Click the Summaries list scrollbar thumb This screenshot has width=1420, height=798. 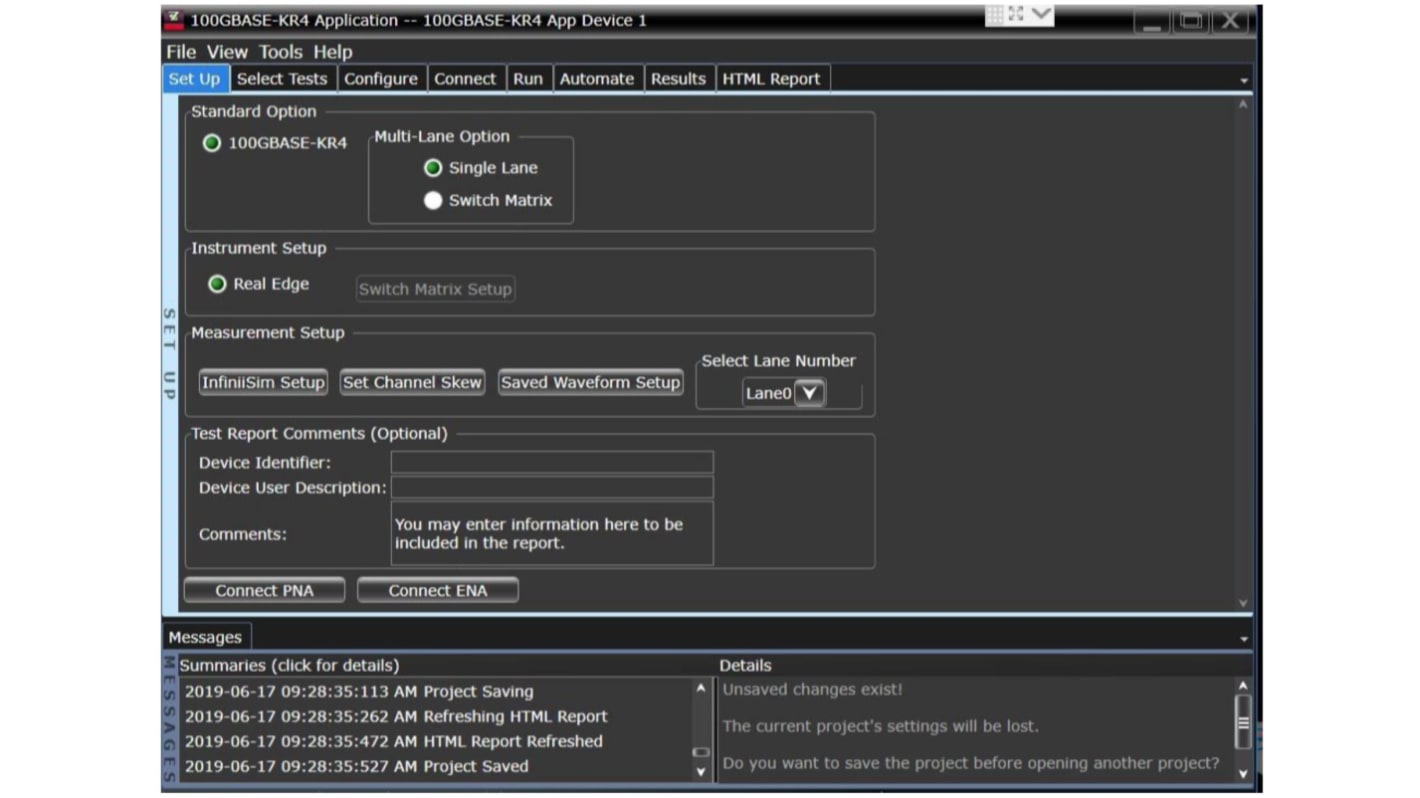click(700, 752)
